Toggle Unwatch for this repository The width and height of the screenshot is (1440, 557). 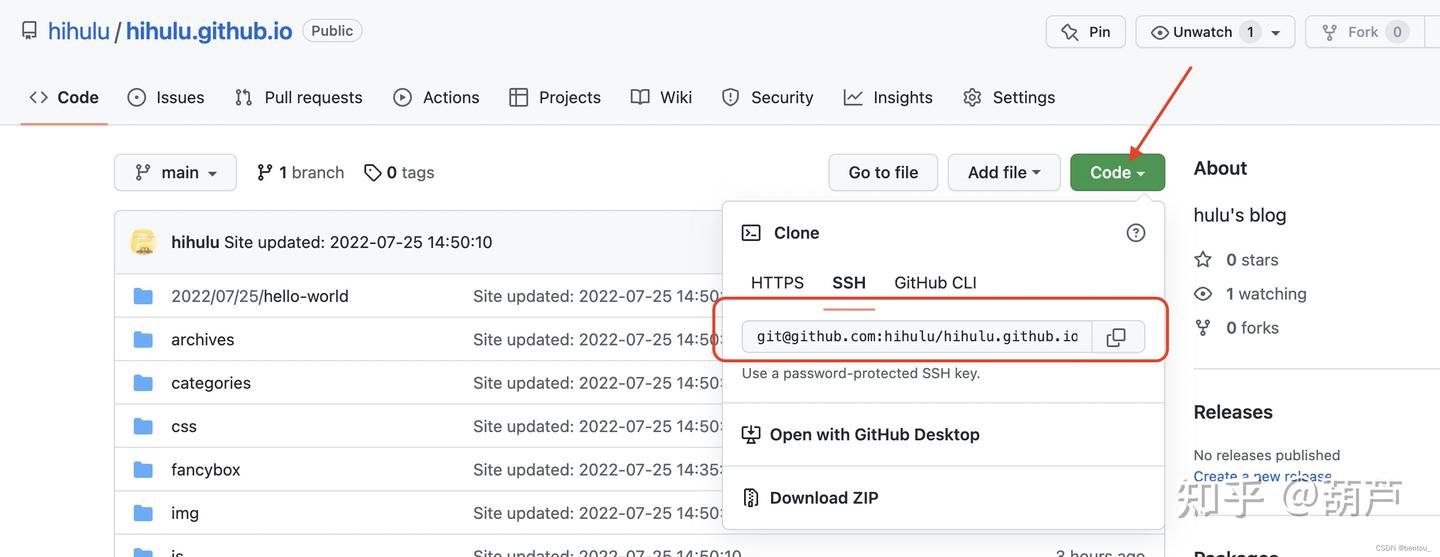coord(1192,32)
